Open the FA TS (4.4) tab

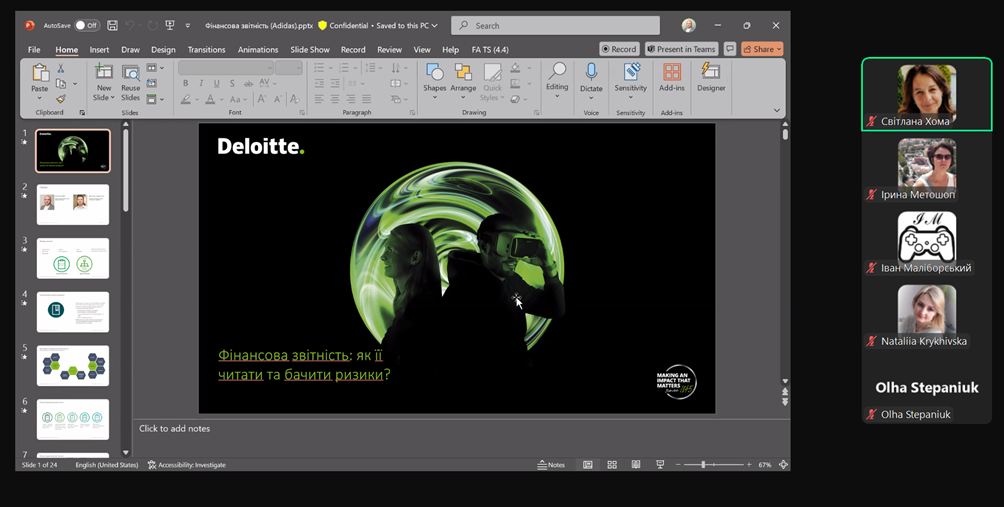[490, 49]
